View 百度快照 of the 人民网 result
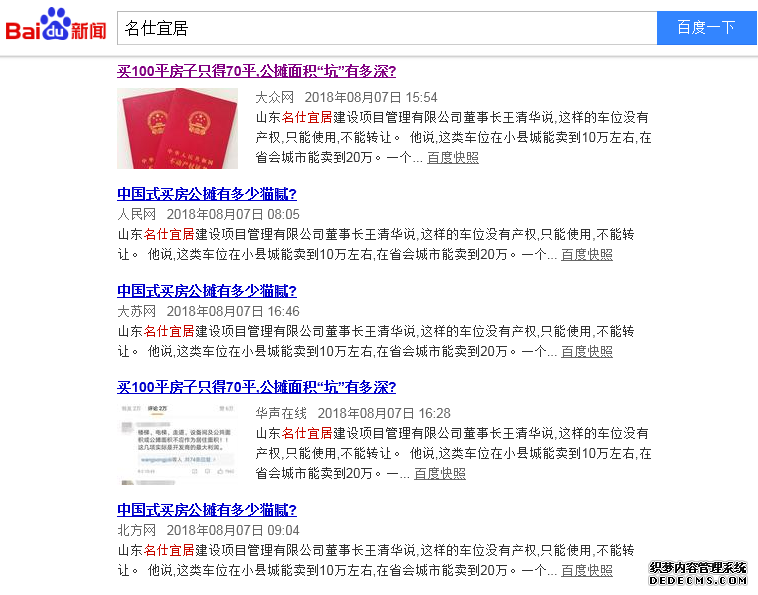 coord(587,255)
